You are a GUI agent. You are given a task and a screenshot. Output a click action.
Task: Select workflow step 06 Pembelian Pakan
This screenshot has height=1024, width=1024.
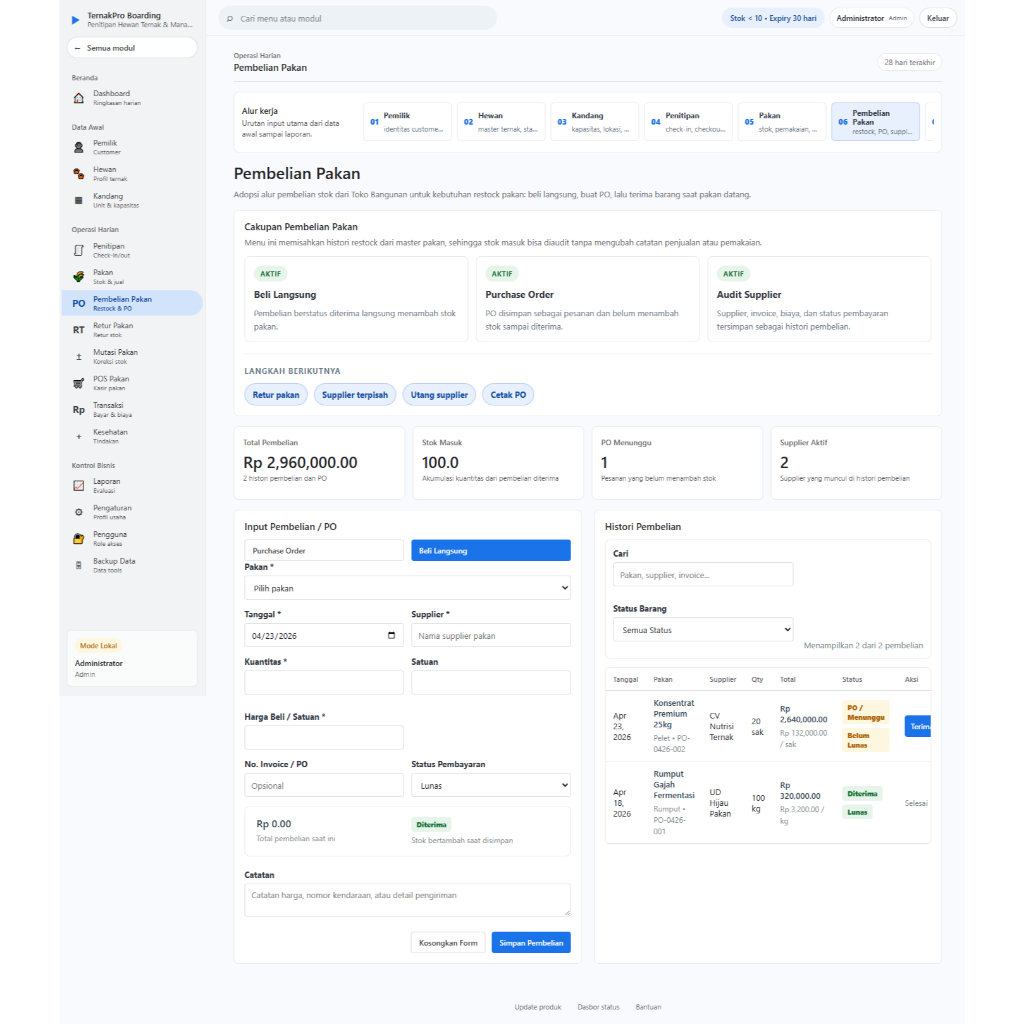876,121
